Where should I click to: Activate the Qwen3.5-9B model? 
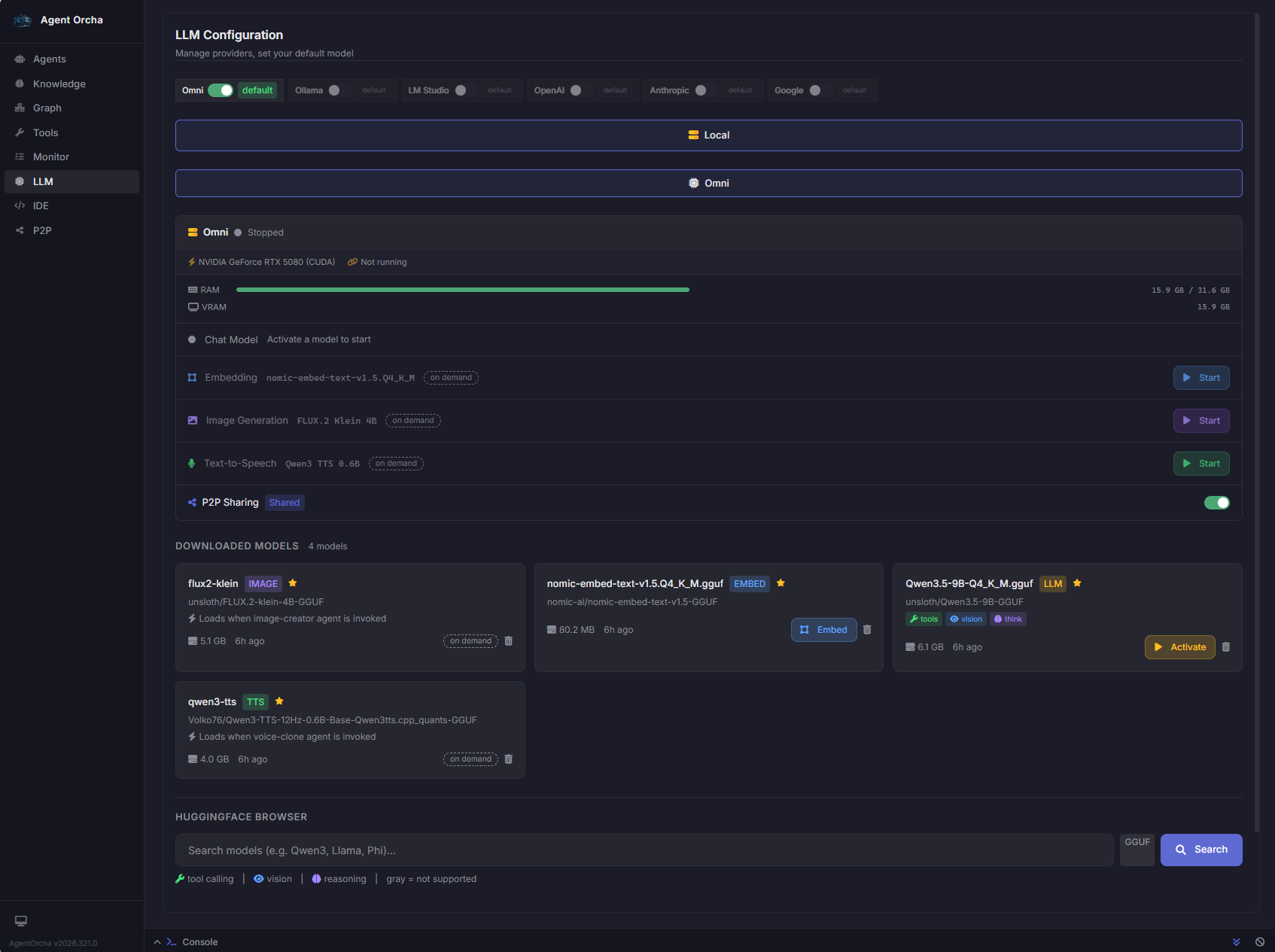[x=1179, y=646]
